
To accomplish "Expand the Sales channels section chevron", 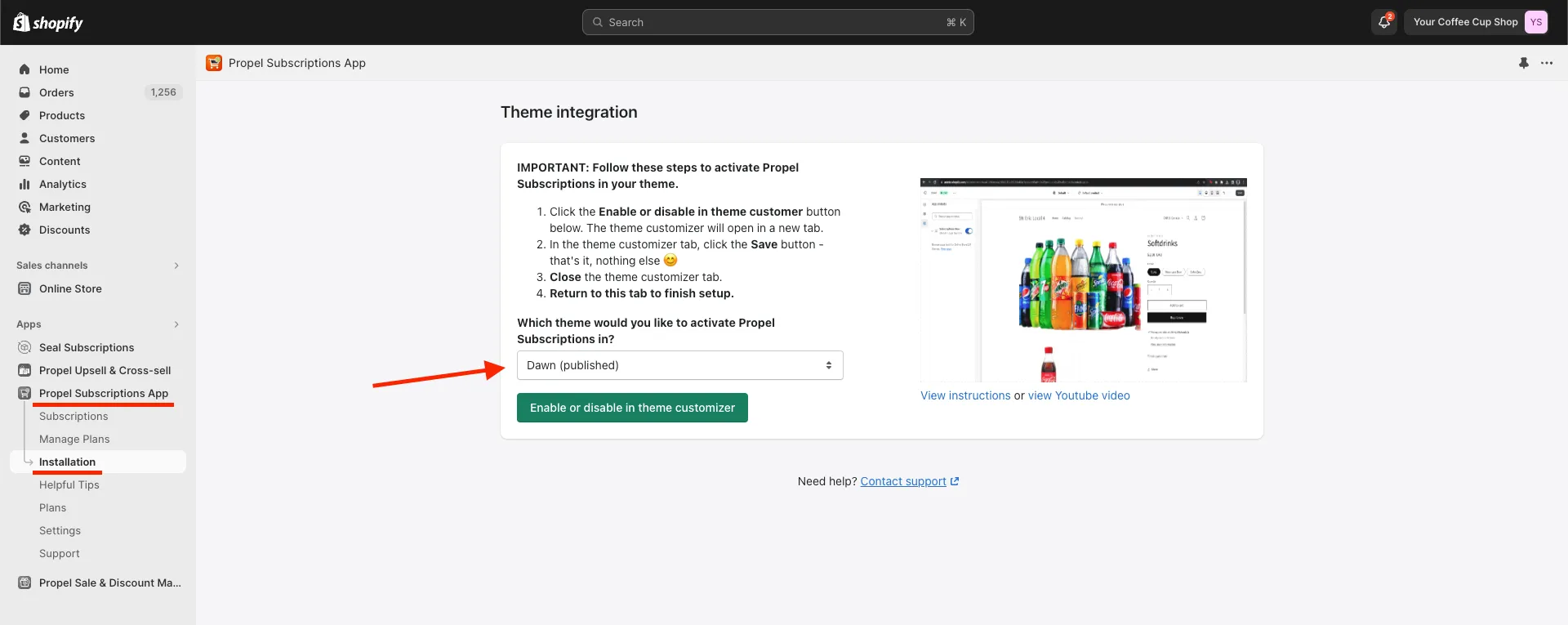I will click(176, 266).
